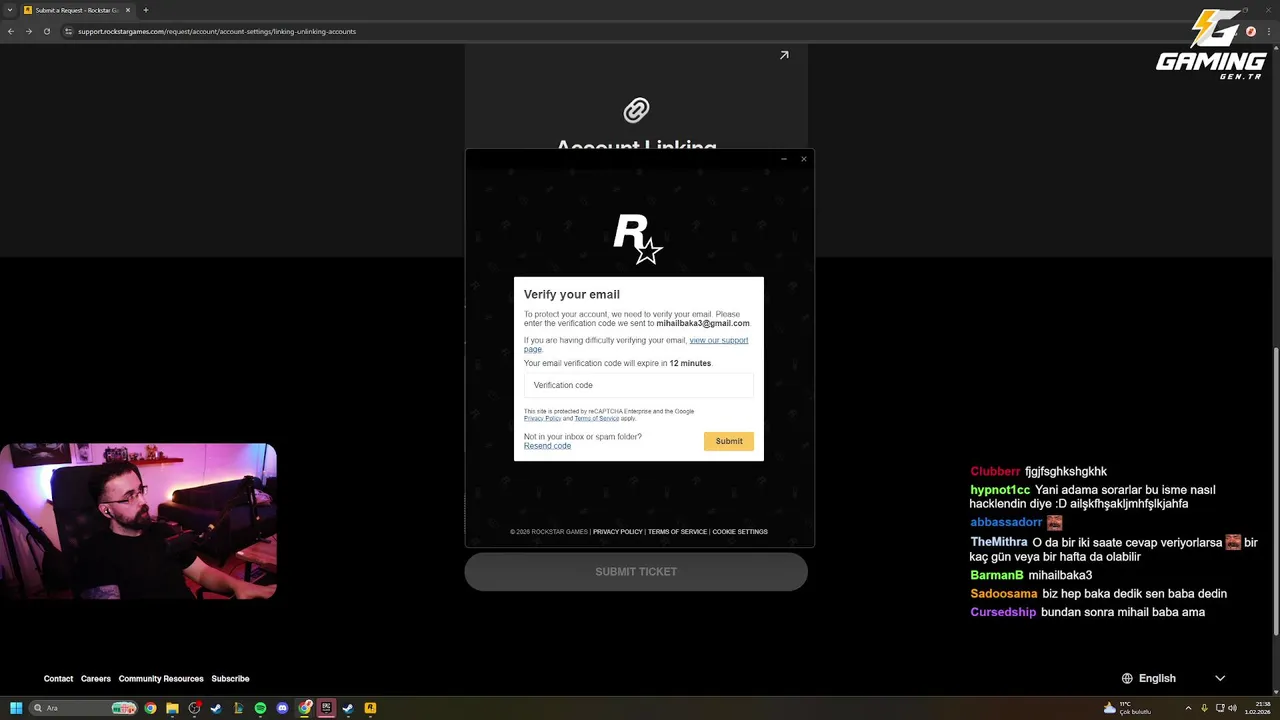
Task: Click the yellow download tray icon
Action: click(1205, 708)
